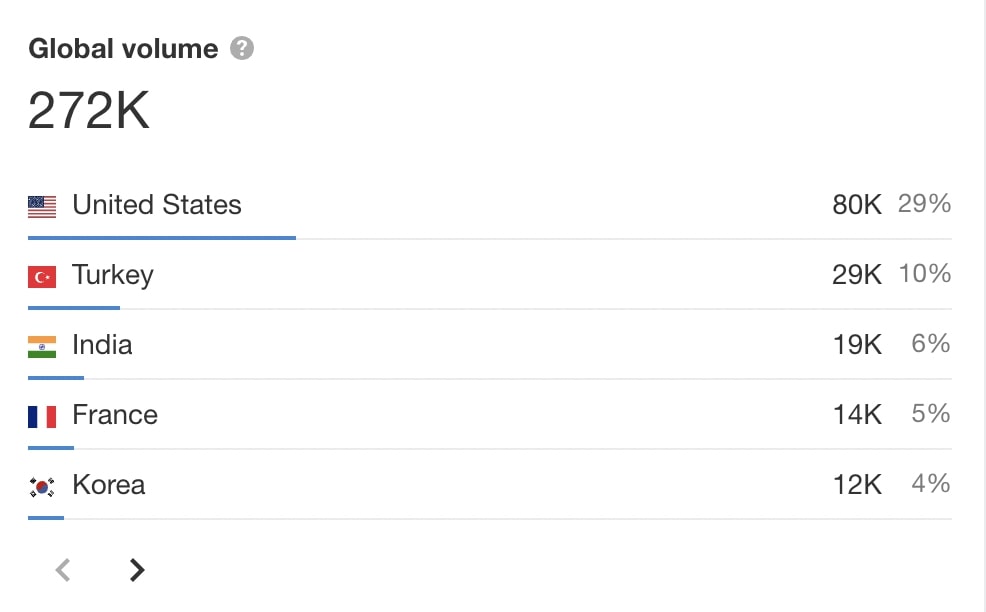Click the Turkey blue volume bar
This screenshot has height=612, width=986.
click(74, 308)
